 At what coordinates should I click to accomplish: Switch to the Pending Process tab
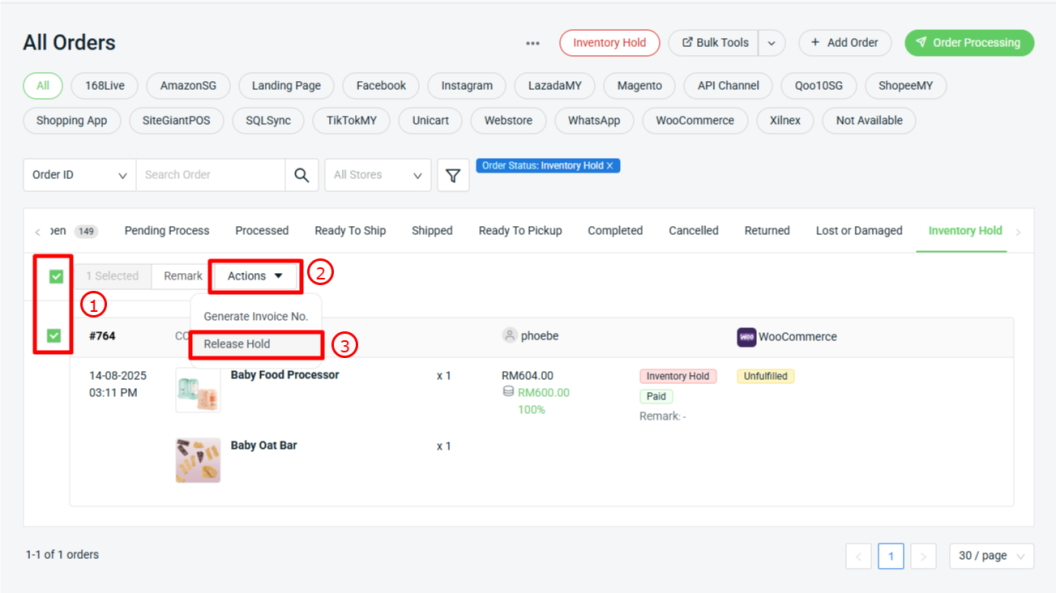167,231
